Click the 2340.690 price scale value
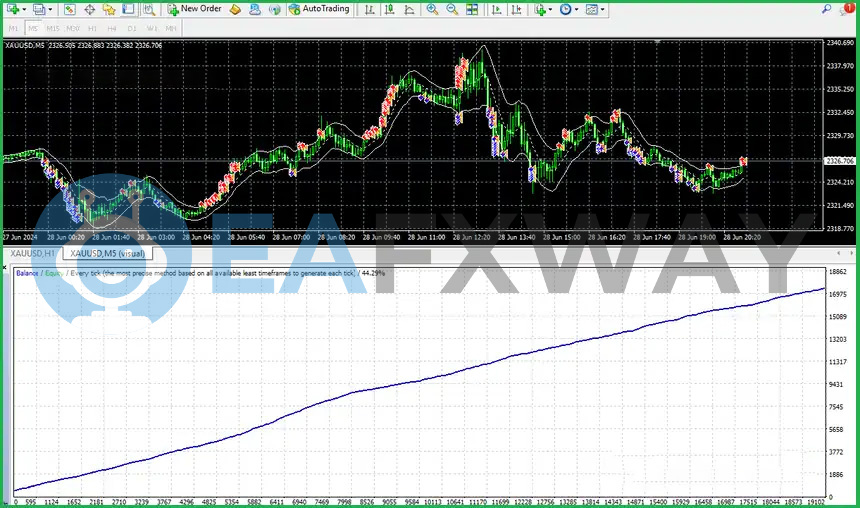This screenshot has width=860, height=508. coord(840,43)
